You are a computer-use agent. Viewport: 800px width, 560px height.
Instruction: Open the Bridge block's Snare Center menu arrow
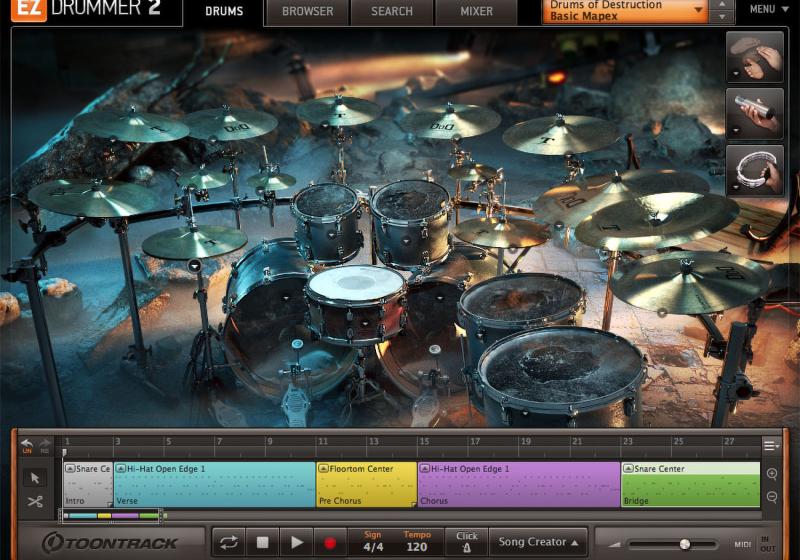click(628, 468)
